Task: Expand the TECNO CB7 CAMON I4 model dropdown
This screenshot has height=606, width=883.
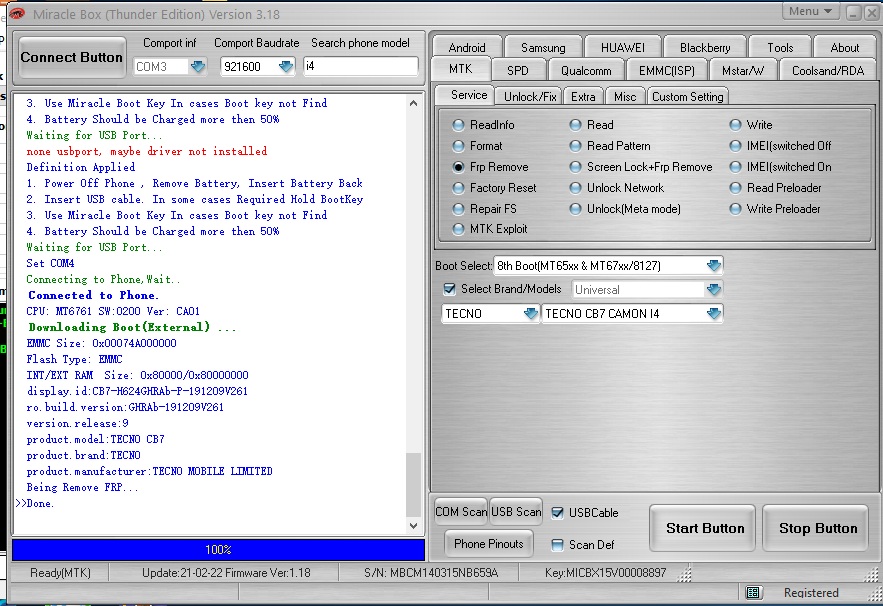Action: coord(713,314)
